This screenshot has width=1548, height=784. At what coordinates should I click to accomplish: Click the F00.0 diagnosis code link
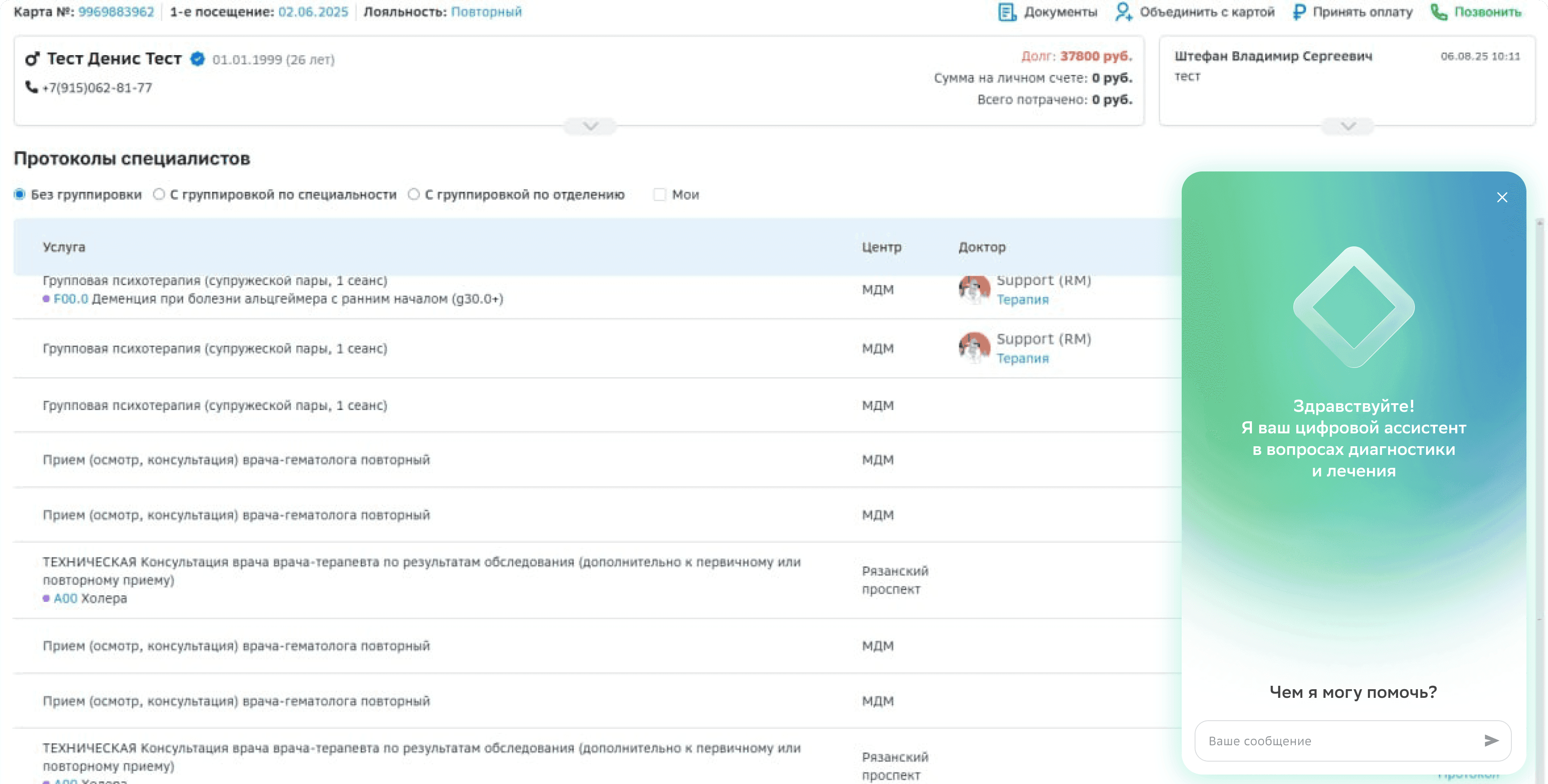click(x=70, y=299)
